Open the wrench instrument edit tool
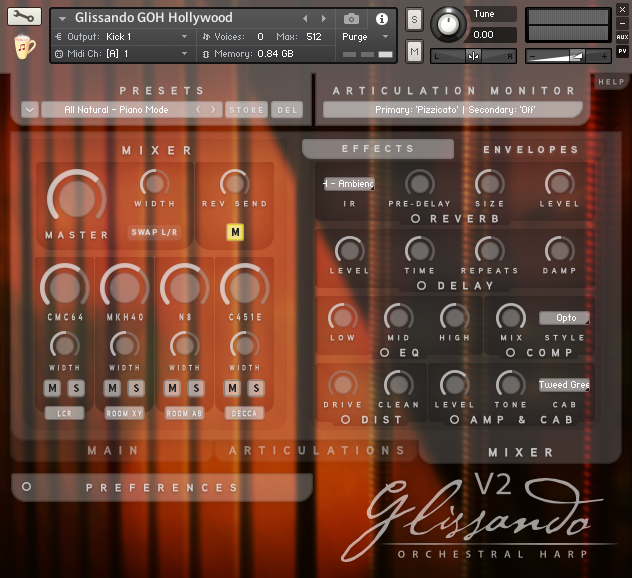632x578 pixels. click(x=24, y=17)
